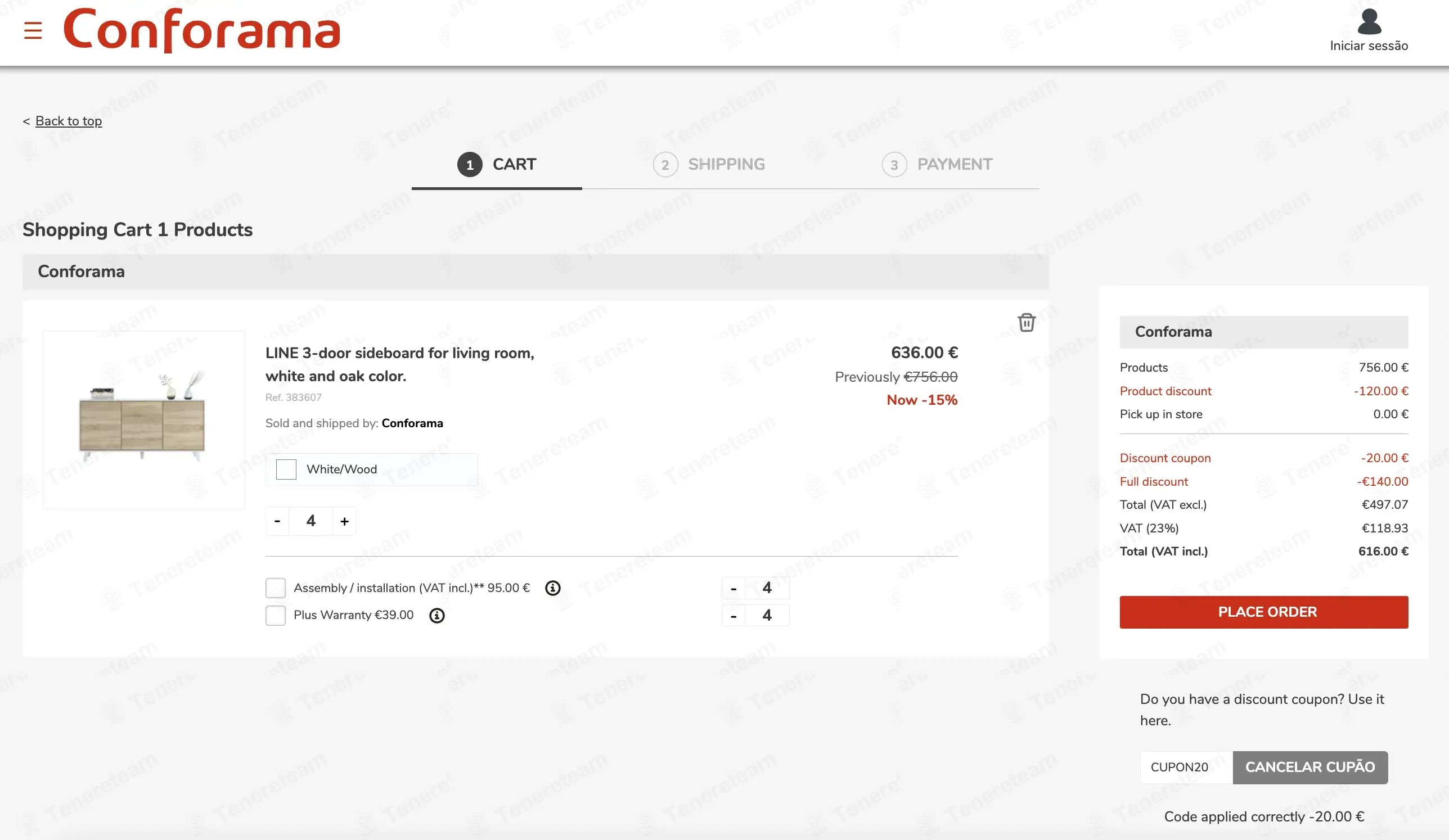Open the sideboard product thumbnail
Image resolution: width=1449 pixels, height=840 pixels.
tap(144, 419)
